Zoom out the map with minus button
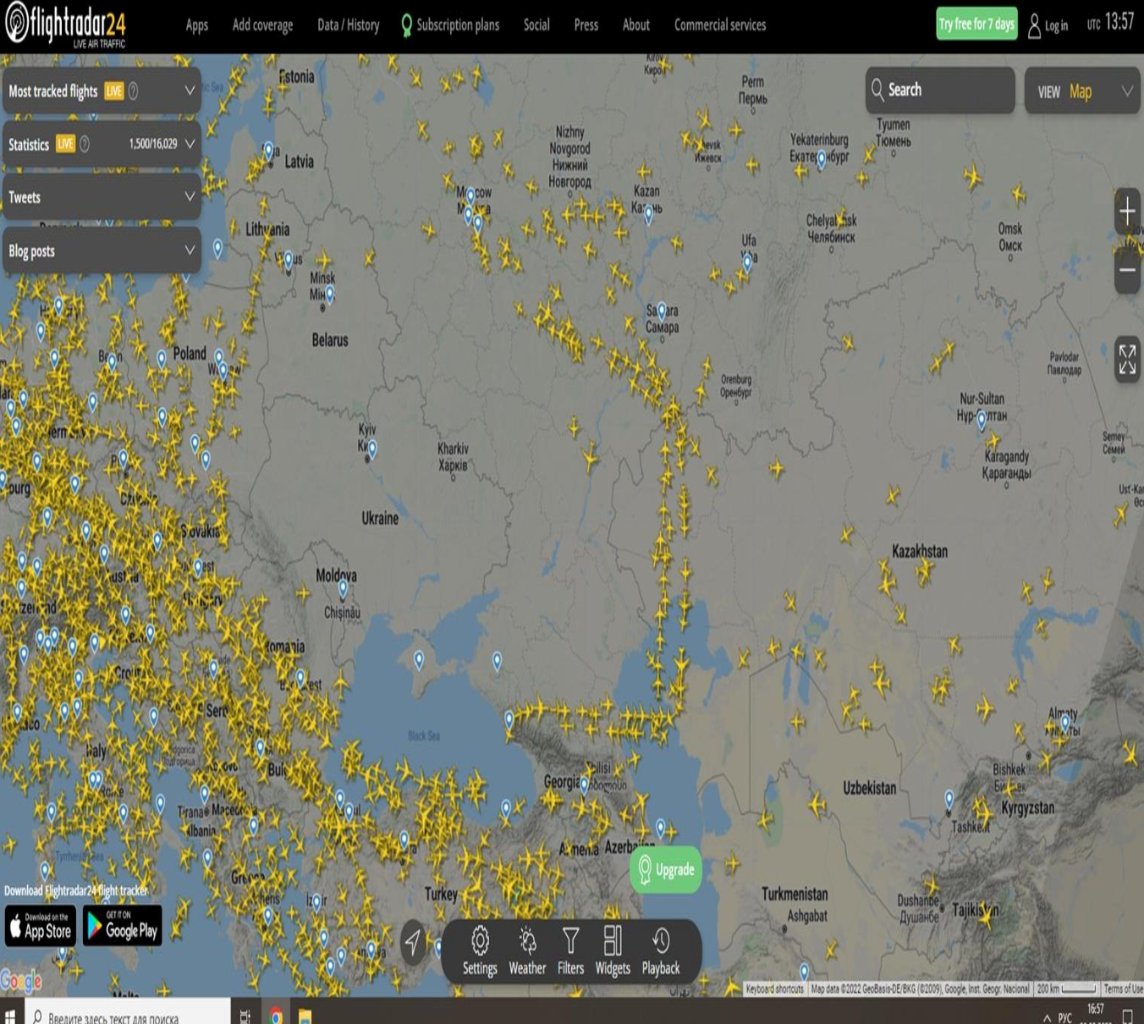Image resolution: width=1144 pixels, height=1024 pixels. [1127, 270]
